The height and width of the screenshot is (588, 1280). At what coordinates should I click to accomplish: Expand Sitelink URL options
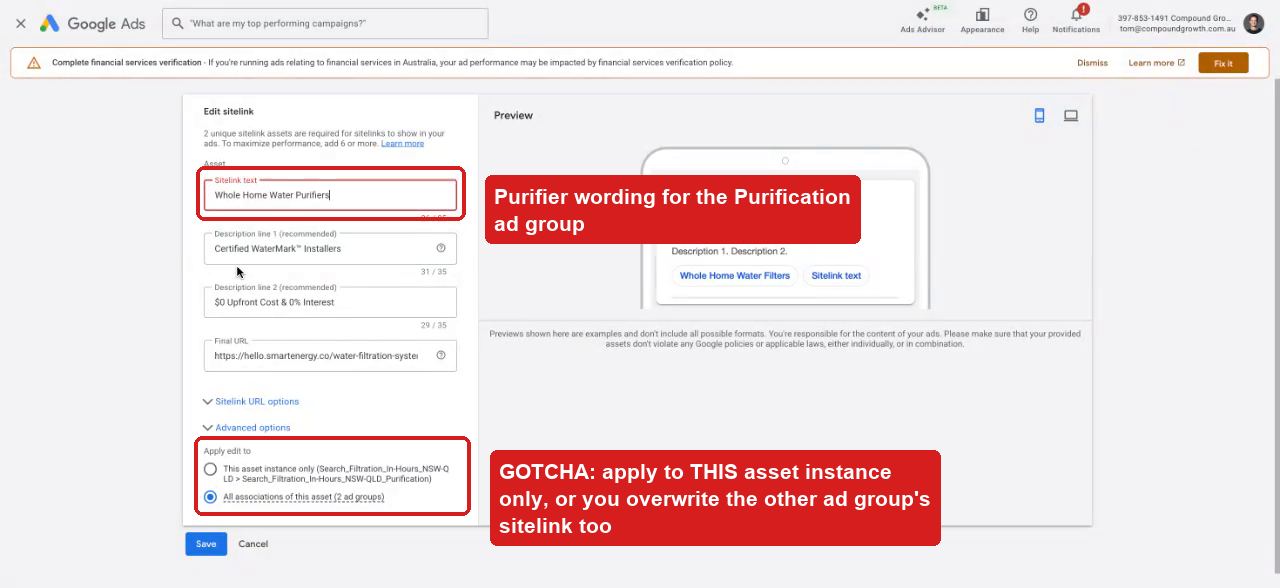[x=251, y=401]
